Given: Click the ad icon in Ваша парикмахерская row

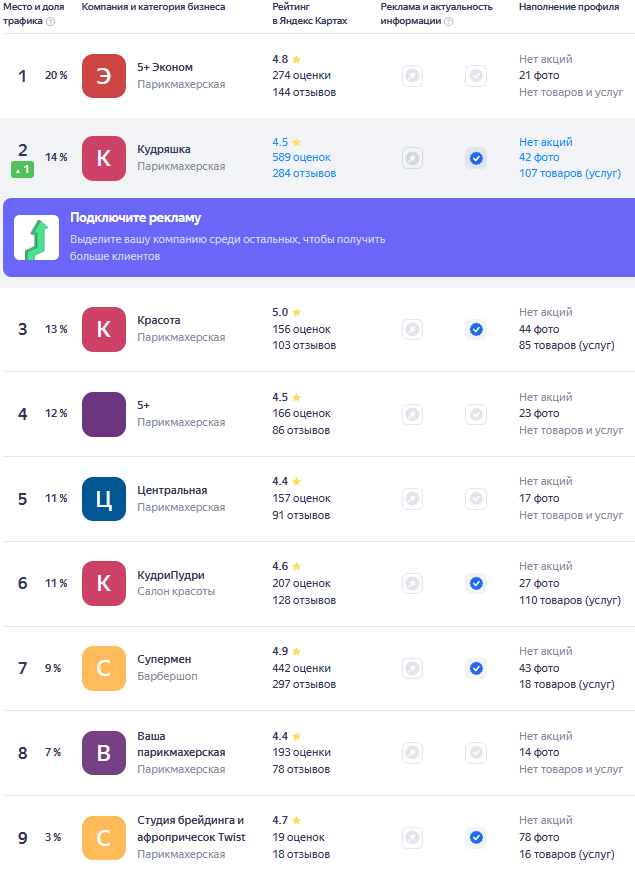Looking at the screenshot, I should [x=412, y=753].
